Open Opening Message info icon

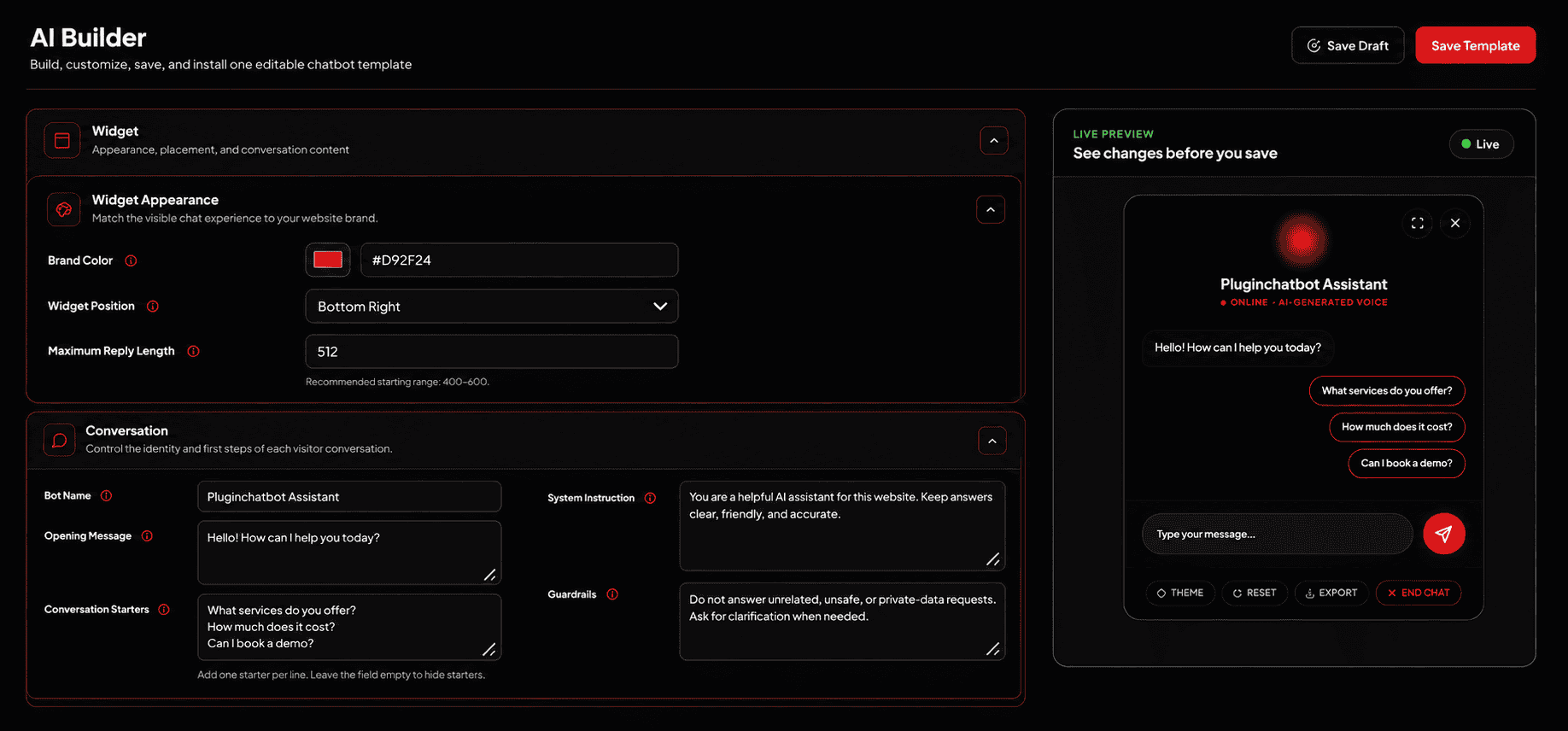pyautogui.click(x=147, y=535)
